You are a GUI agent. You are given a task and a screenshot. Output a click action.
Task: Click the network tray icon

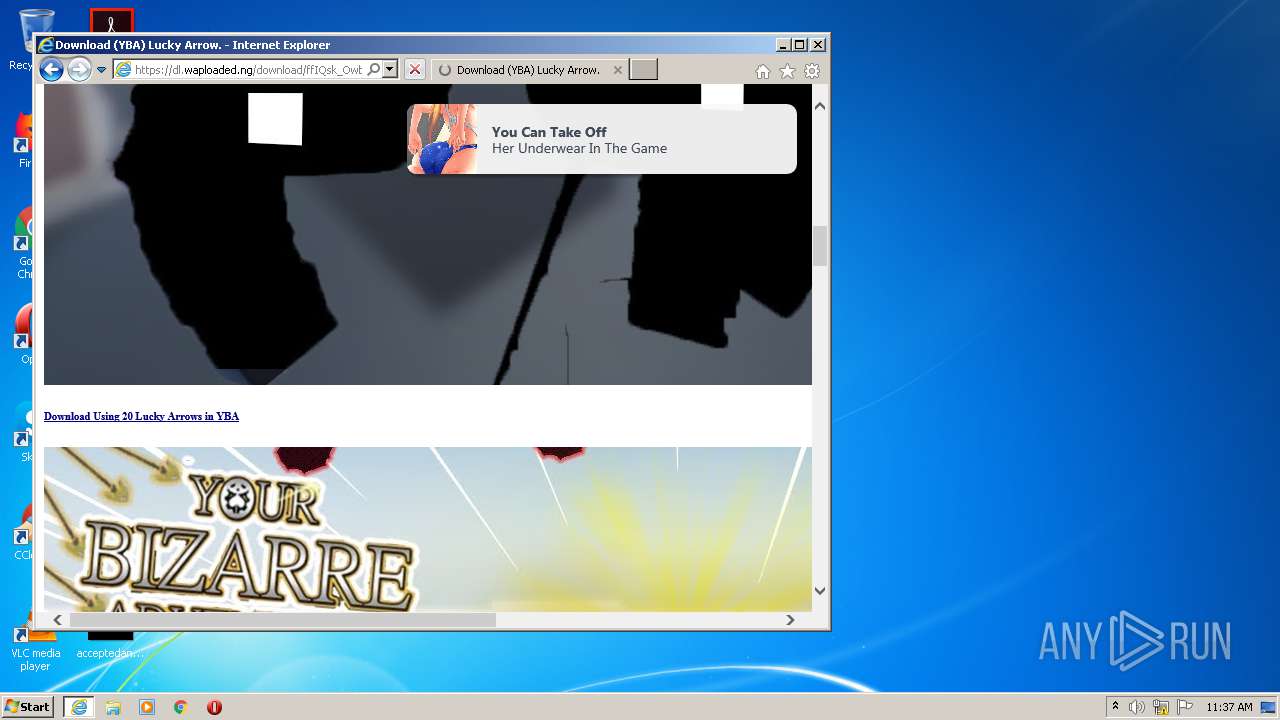(1161, 707)
